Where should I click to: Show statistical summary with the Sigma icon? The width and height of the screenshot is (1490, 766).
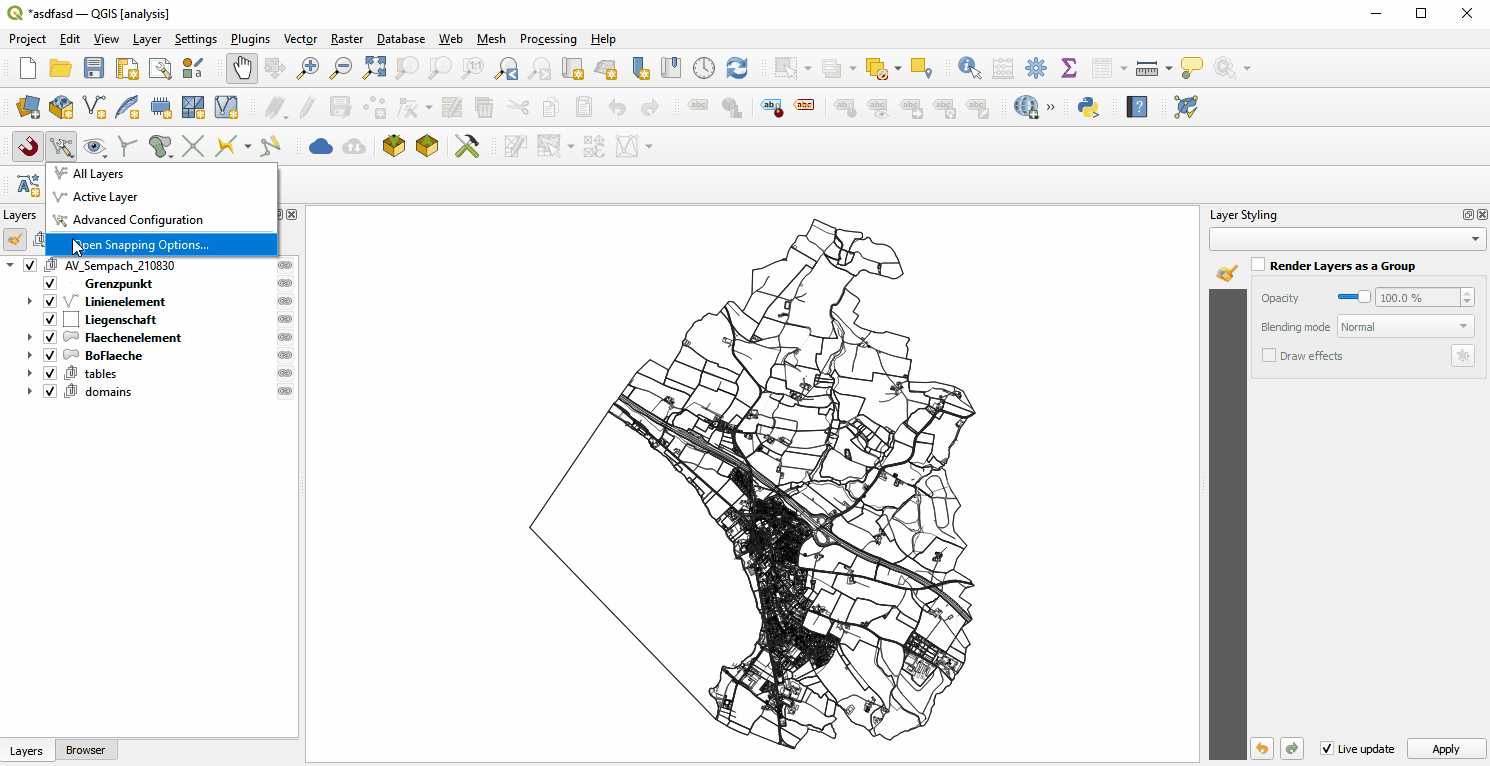pyautogui.click(x=1068, y=67)
